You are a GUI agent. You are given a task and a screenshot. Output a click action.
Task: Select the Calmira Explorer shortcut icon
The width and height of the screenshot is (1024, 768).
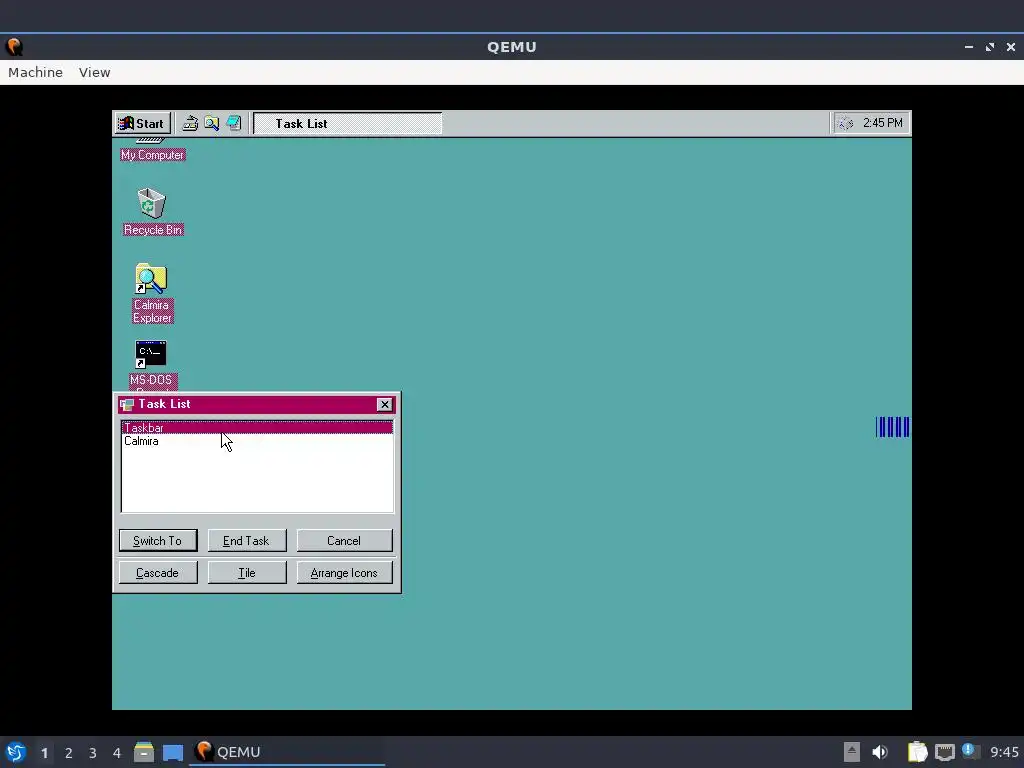pyautogui.click(x=151, y=279)
